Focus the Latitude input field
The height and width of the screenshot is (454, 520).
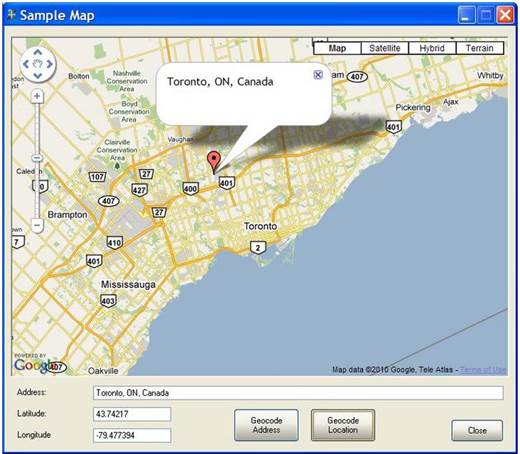point(132,414)
